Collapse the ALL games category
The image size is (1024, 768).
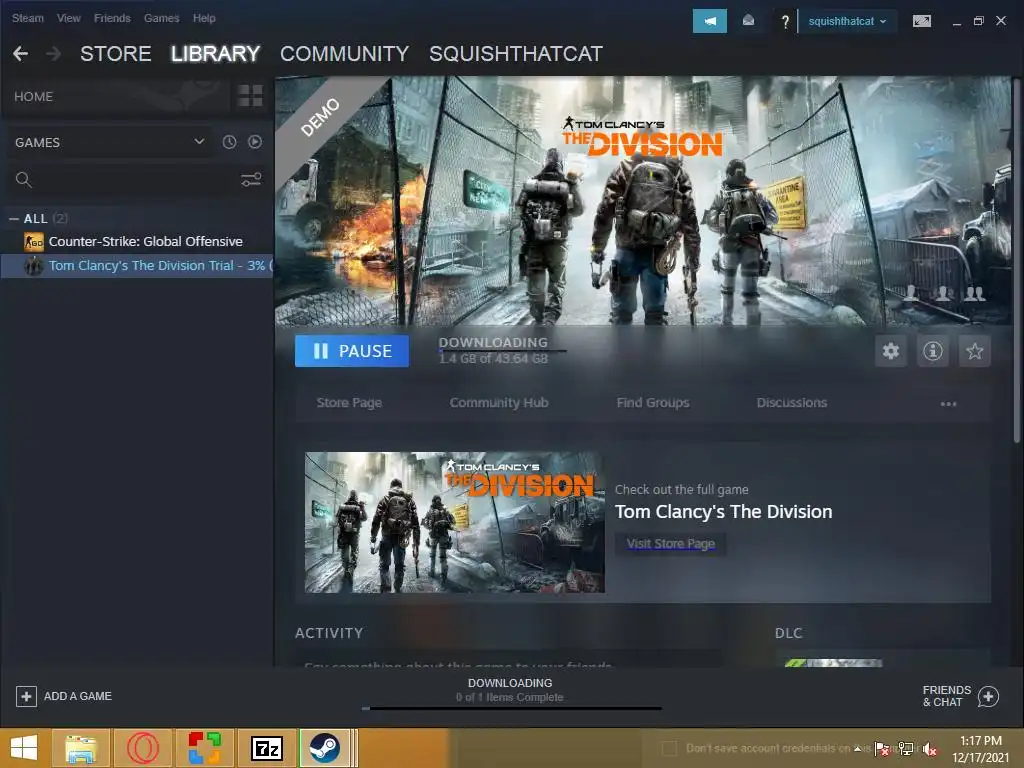pos(14,219)
